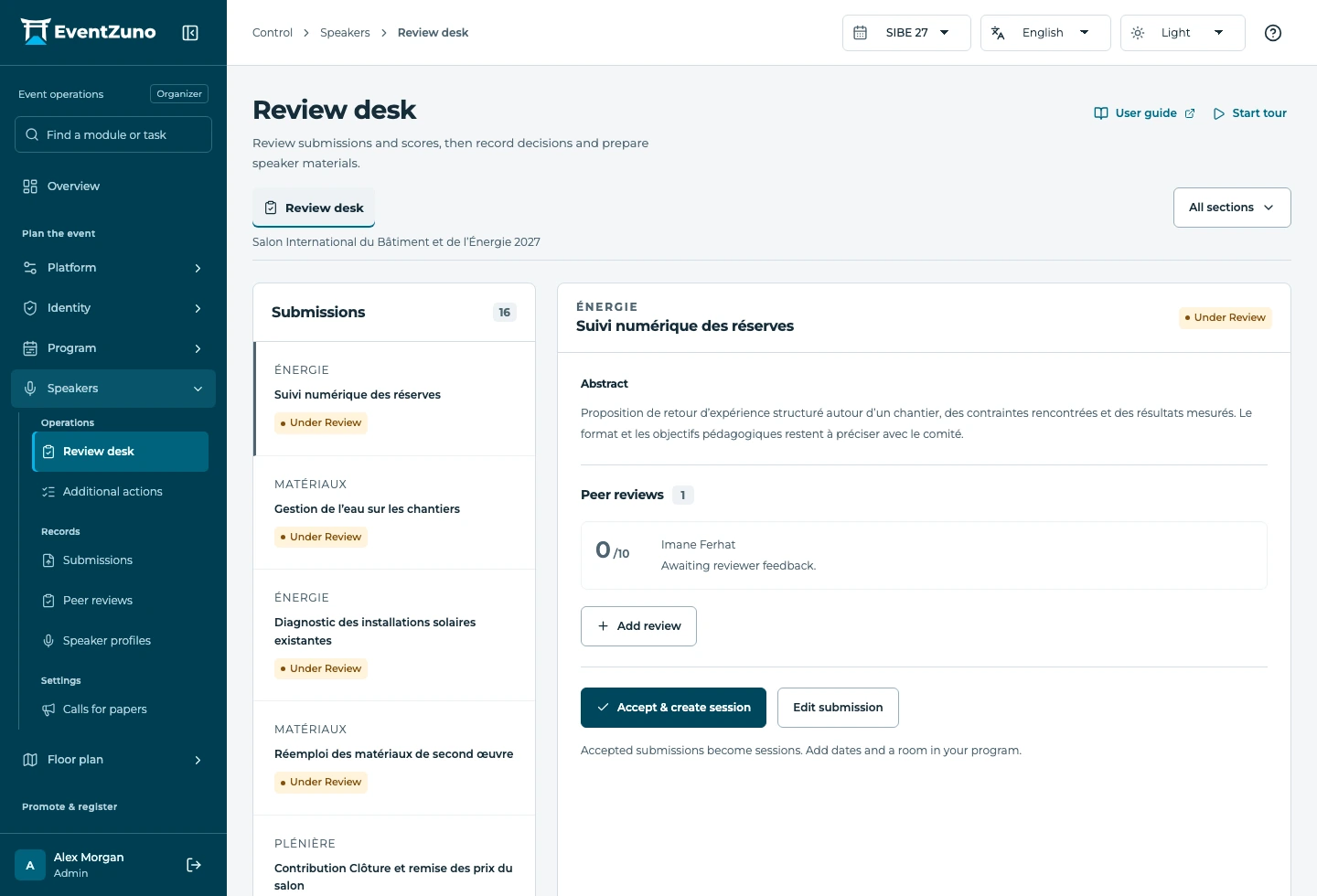Screen dimensions: 1317x896
Task: Open the All sections filter dropdown
Action: coord(1232,208)
